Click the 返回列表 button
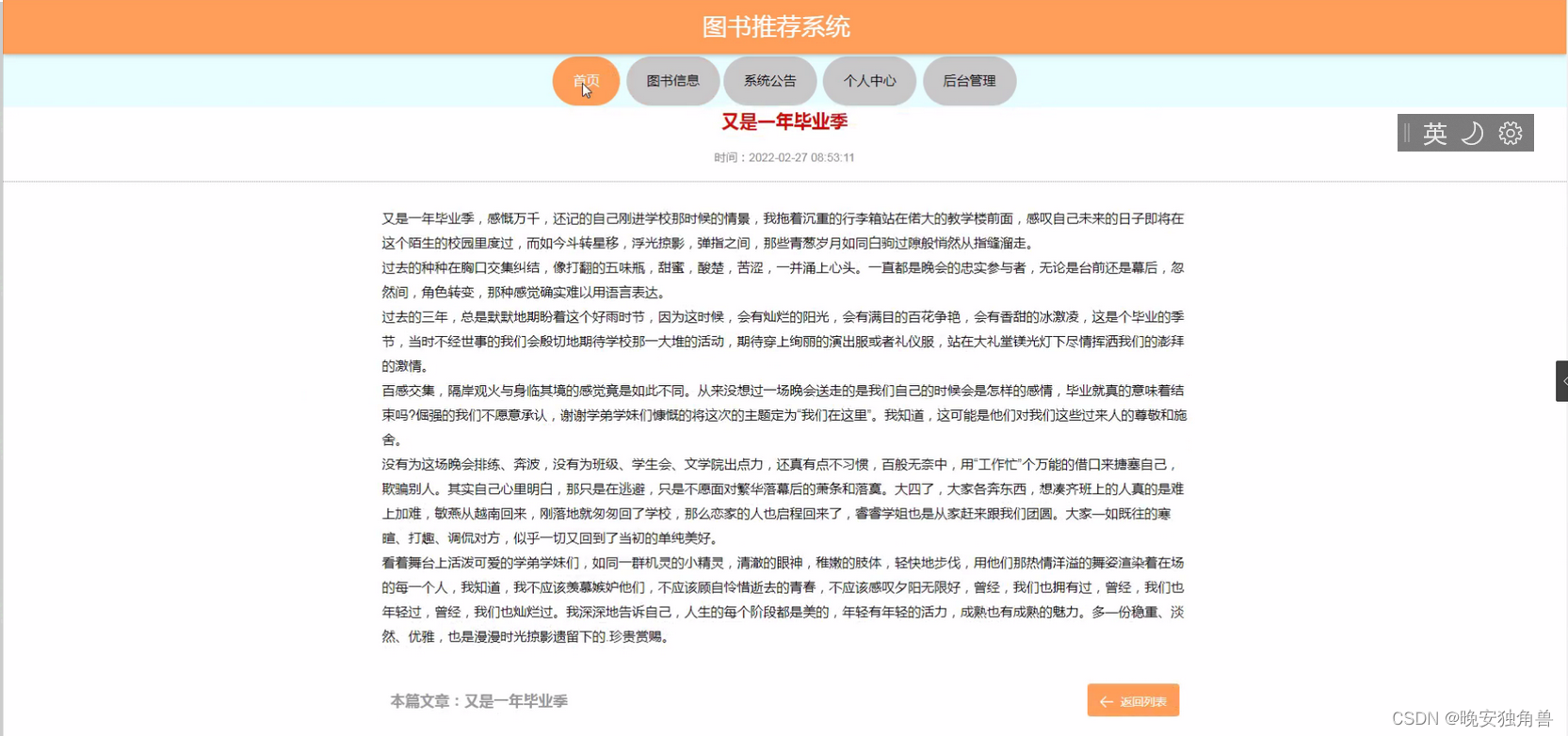 point(1133,700)
